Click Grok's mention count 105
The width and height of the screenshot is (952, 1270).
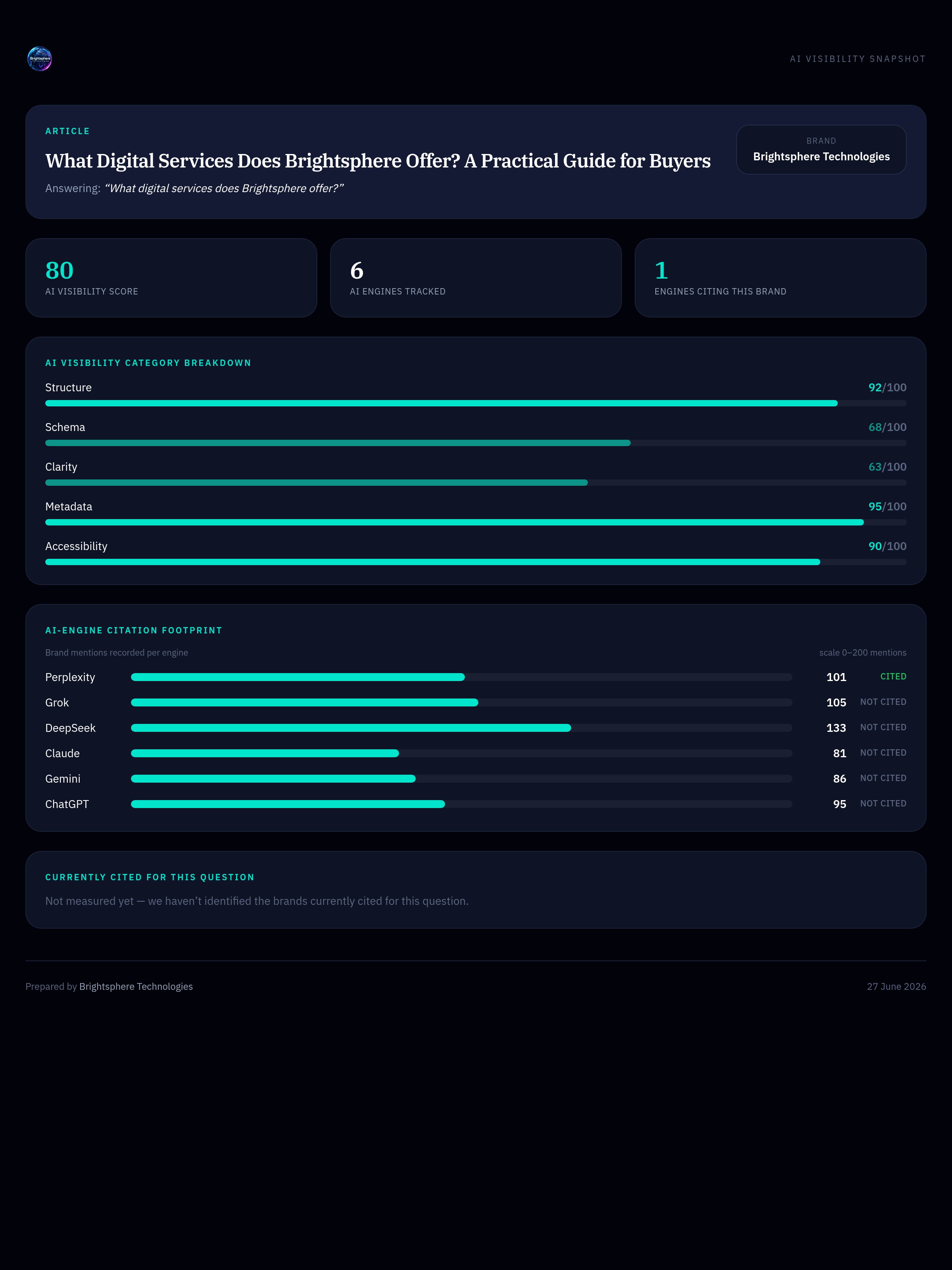pyautogui.click(x=836, y=703)
